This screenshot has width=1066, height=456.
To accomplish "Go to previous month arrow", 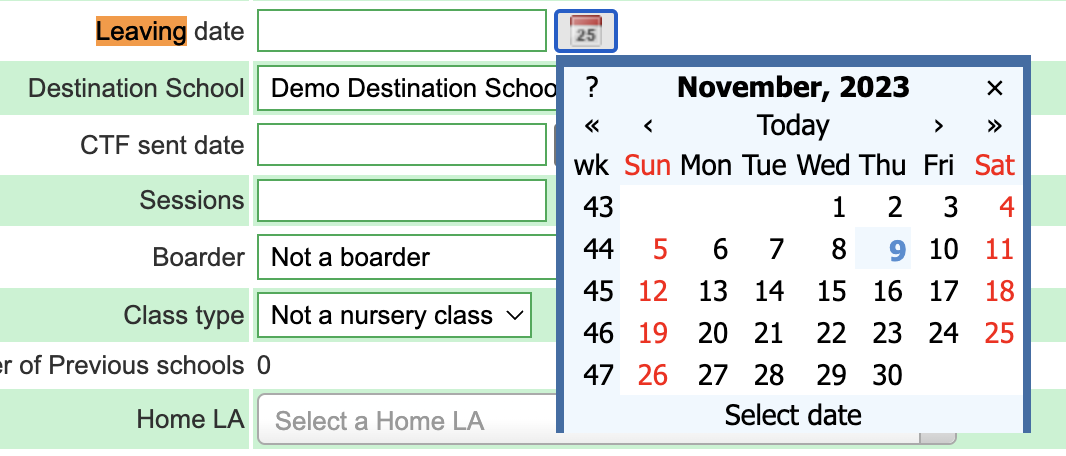I will [x=649, y=126].
